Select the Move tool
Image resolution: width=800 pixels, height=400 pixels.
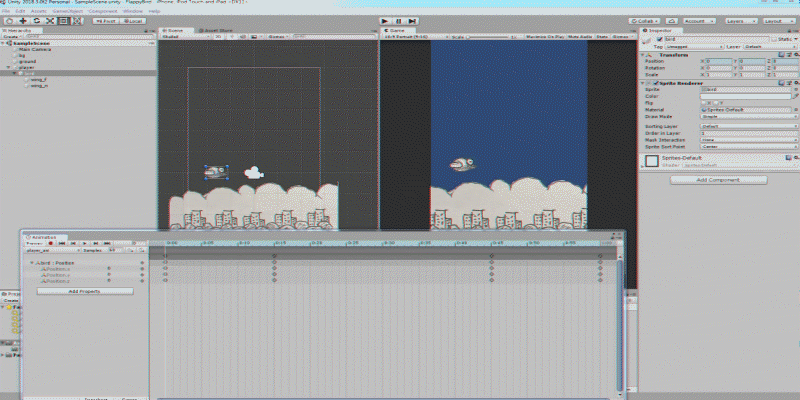23,21
